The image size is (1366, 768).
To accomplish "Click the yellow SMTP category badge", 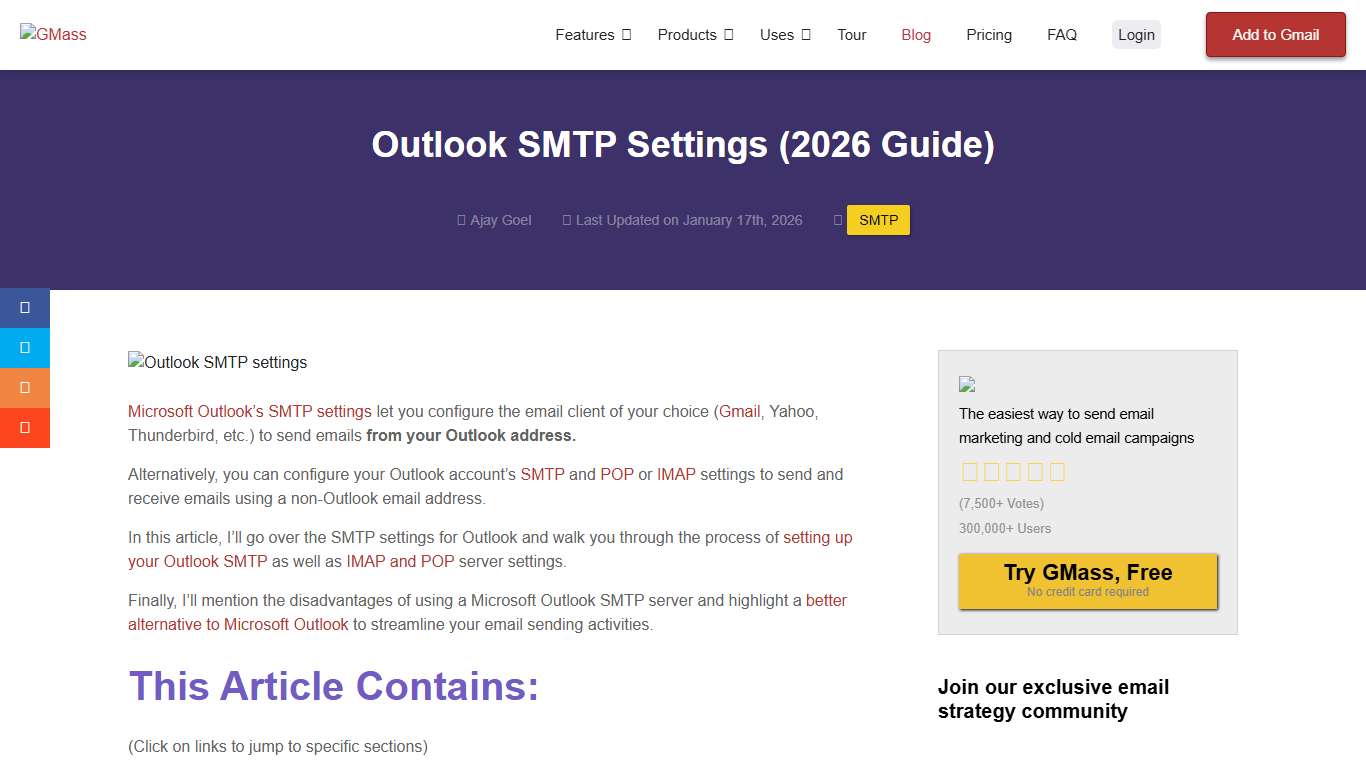I will tap(878, 220).
